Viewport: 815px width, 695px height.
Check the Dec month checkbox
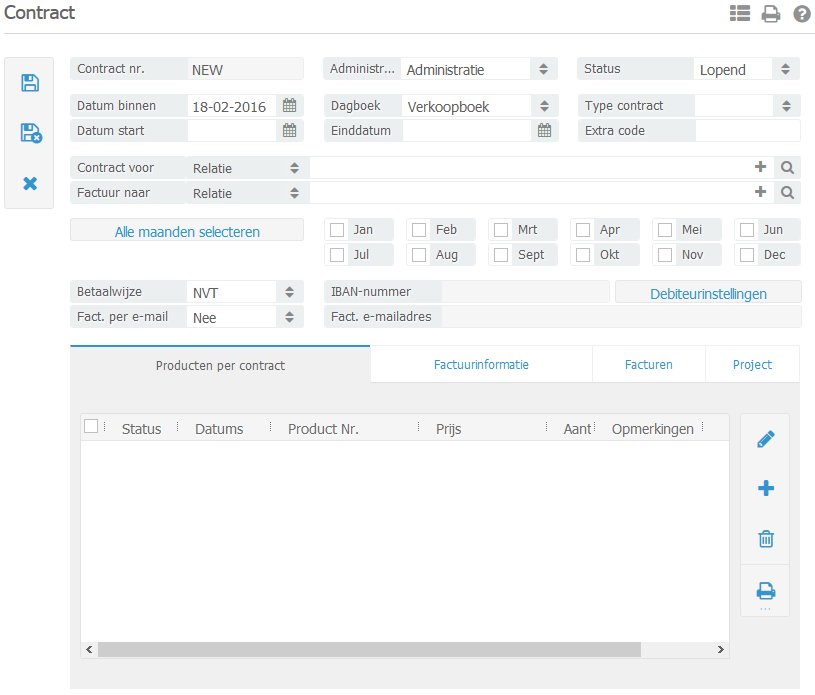747,255
